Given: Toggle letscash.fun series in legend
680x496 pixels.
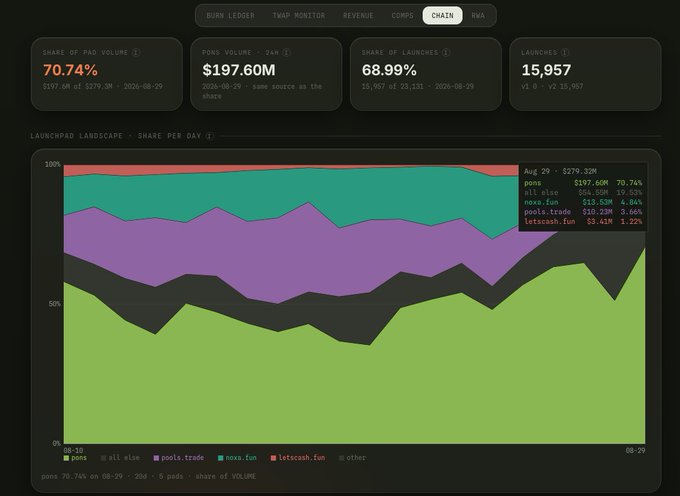Looking at the screenshot, I should pos(298,458).
